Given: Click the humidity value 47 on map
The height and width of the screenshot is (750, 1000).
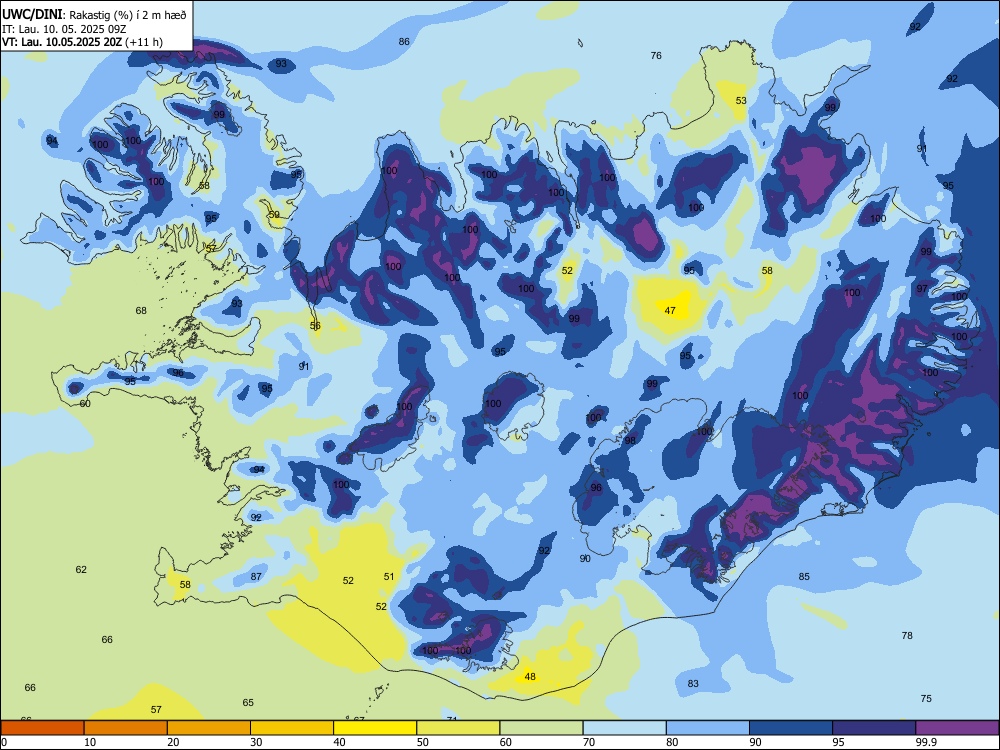Looking at the screenshot, I should tap(670, 311).
